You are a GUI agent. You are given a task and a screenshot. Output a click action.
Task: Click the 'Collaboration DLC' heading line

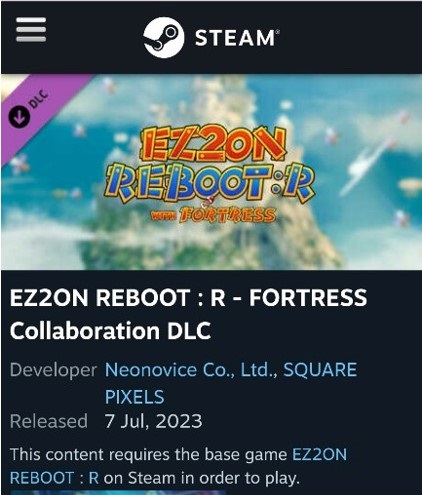[110, 330]
